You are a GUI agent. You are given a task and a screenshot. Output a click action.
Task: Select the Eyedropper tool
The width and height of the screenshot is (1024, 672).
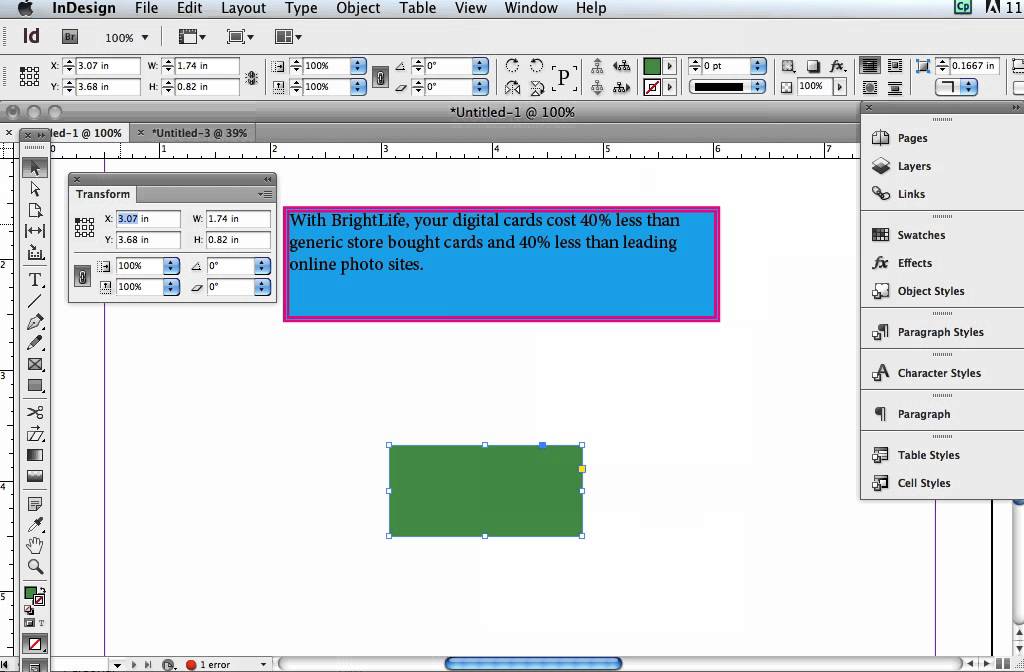(35, 525)
